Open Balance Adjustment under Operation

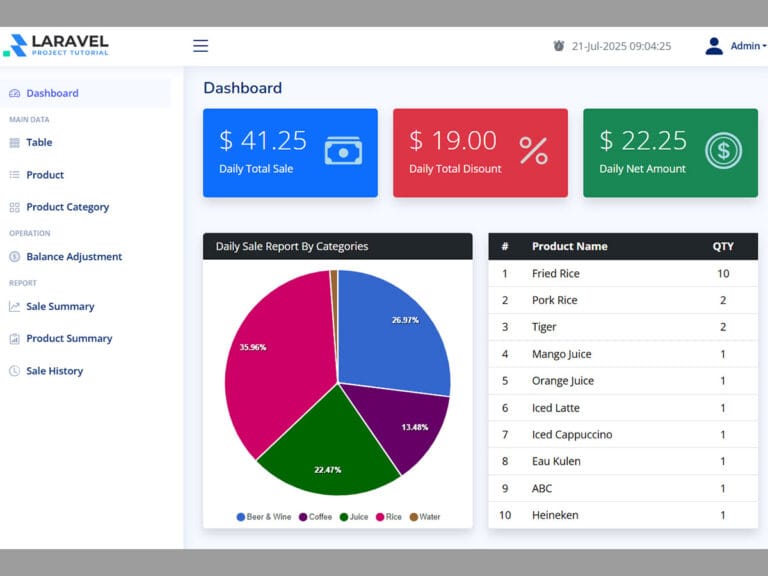[74, 257]
